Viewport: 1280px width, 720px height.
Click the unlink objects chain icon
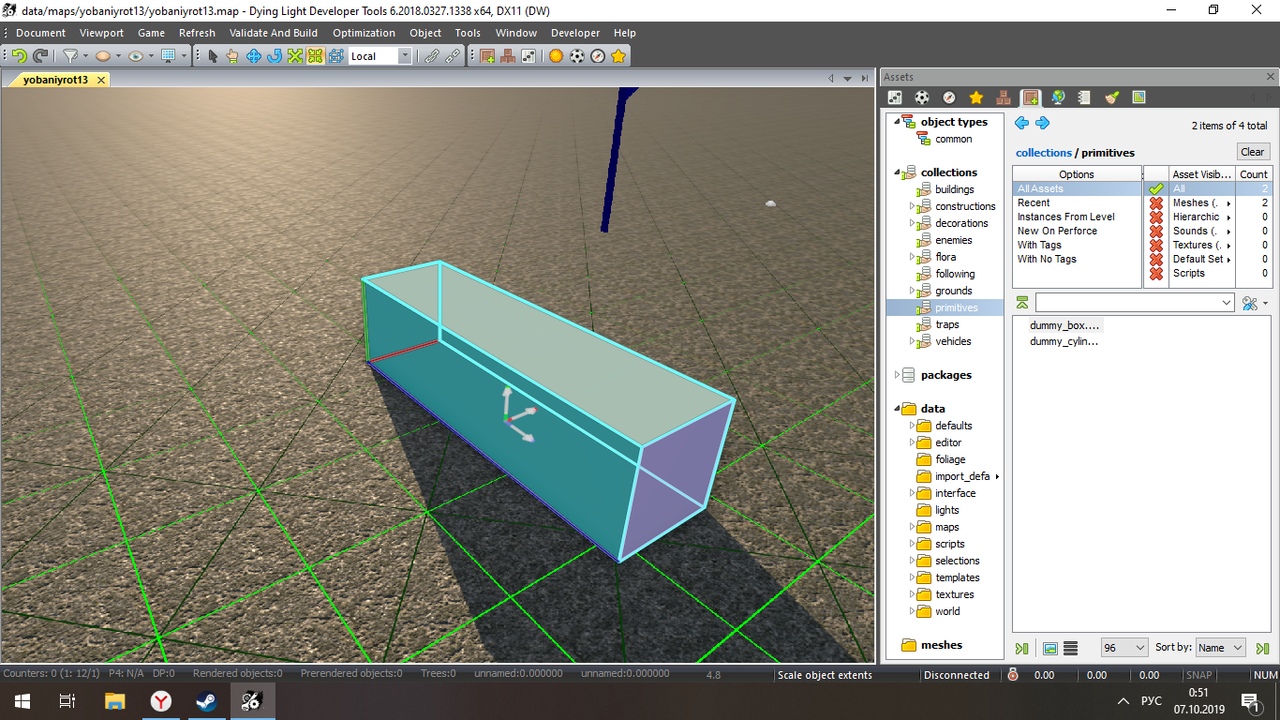[453, 56]
